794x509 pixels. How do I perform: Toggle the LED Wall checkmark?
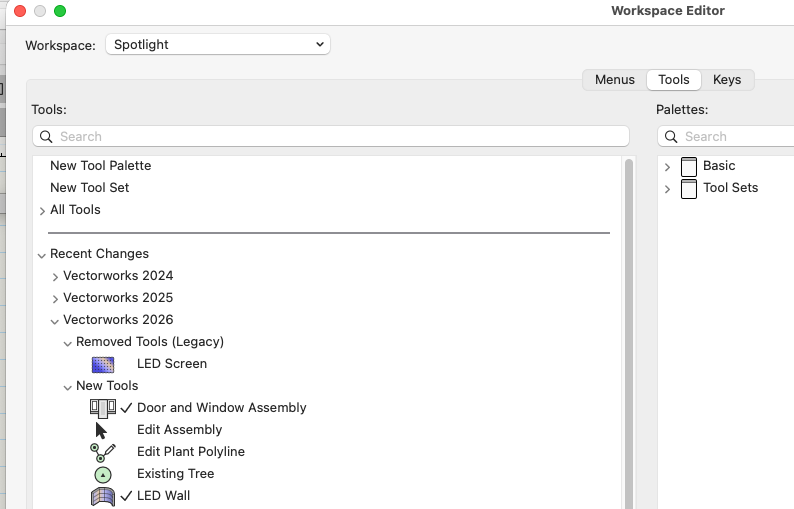point(126,496)
